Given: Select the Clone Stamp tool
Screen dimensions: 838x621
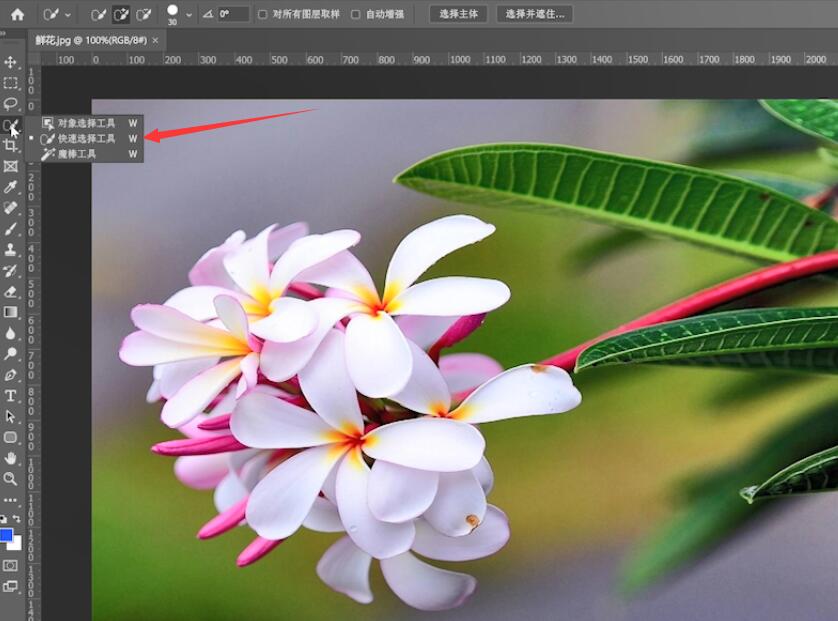Looking at the screenshot, I should pyautogui.click(x=10, y=250).
